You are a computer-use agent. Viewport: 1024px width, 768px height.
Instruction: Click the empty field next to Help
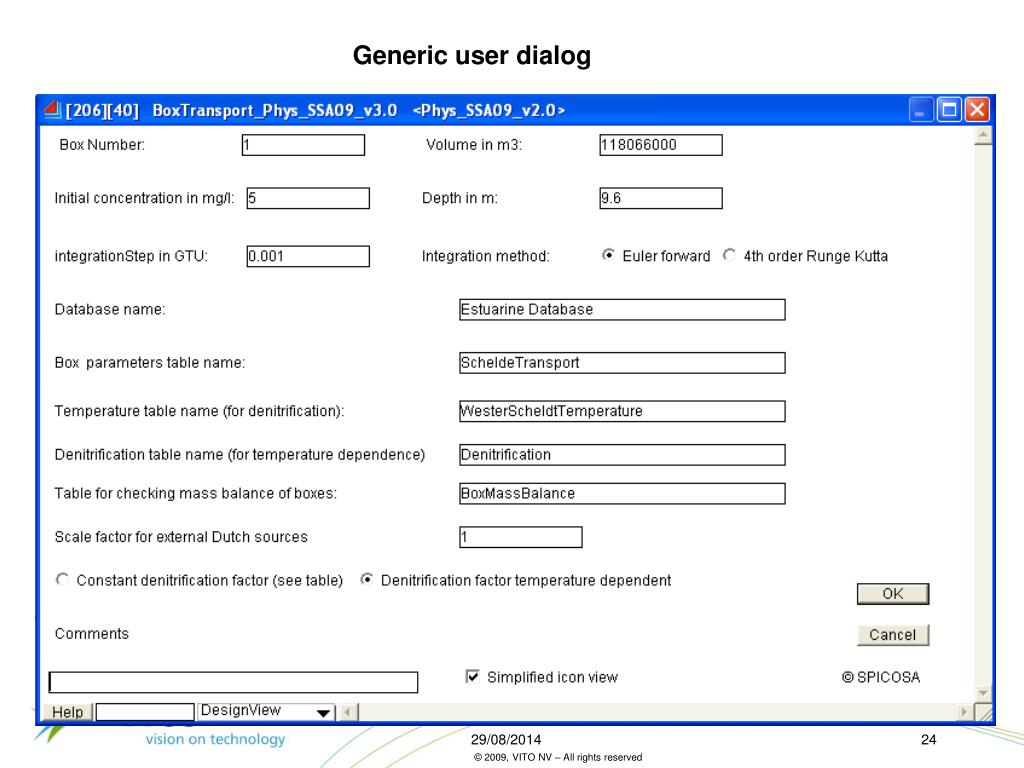point(145,712)
